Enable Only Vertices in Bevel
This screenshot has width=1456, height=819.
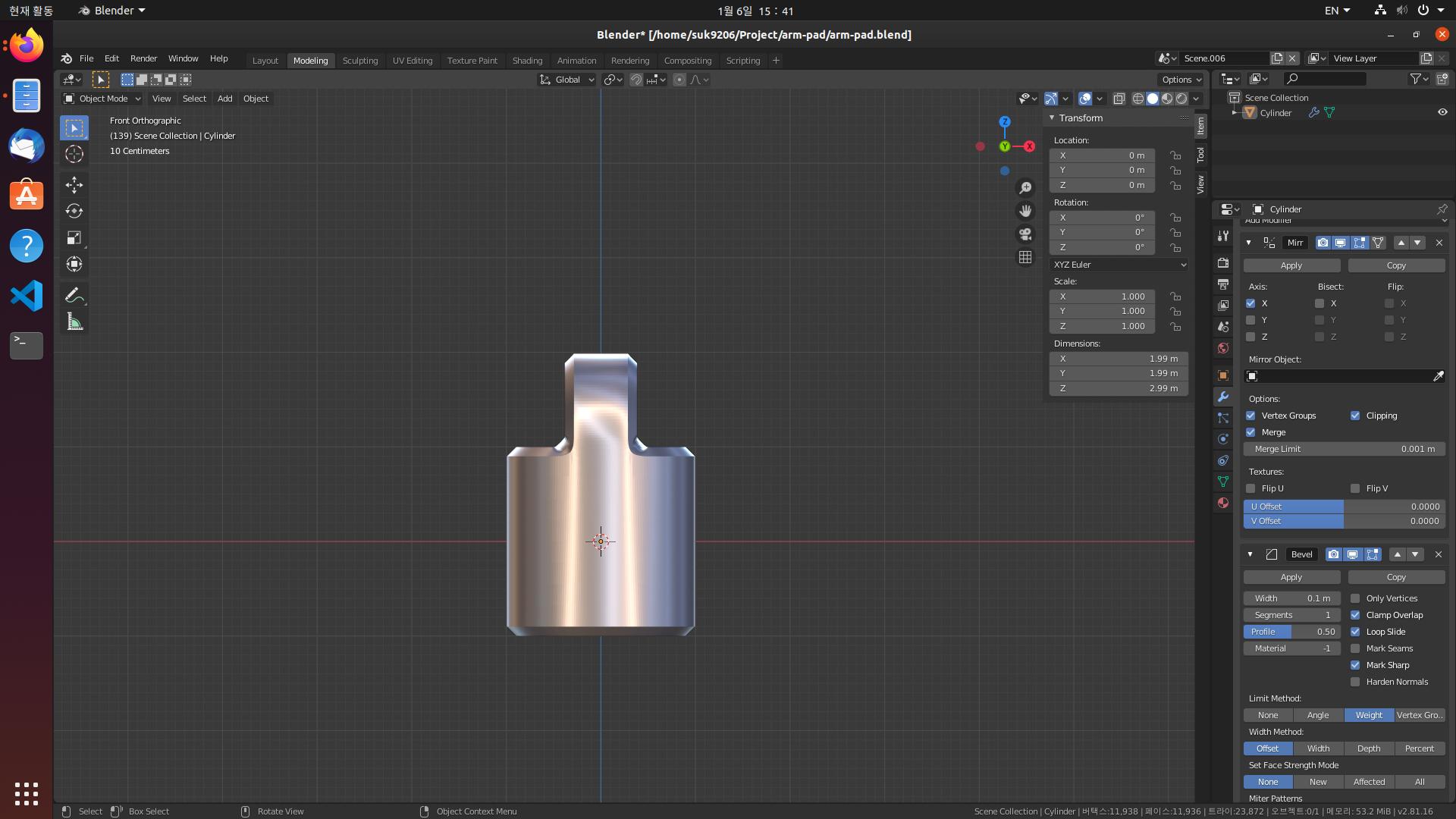click(1355, 598)
